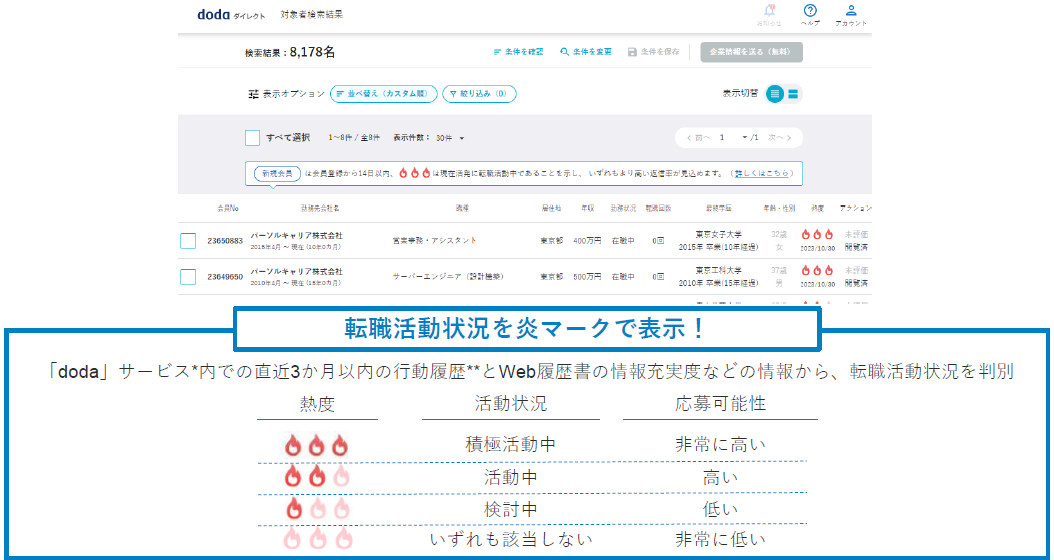Open 絞り込み（0） filter options
Image resolution: width=1054 pixels, height=560 pixels.
pos(479,94)
